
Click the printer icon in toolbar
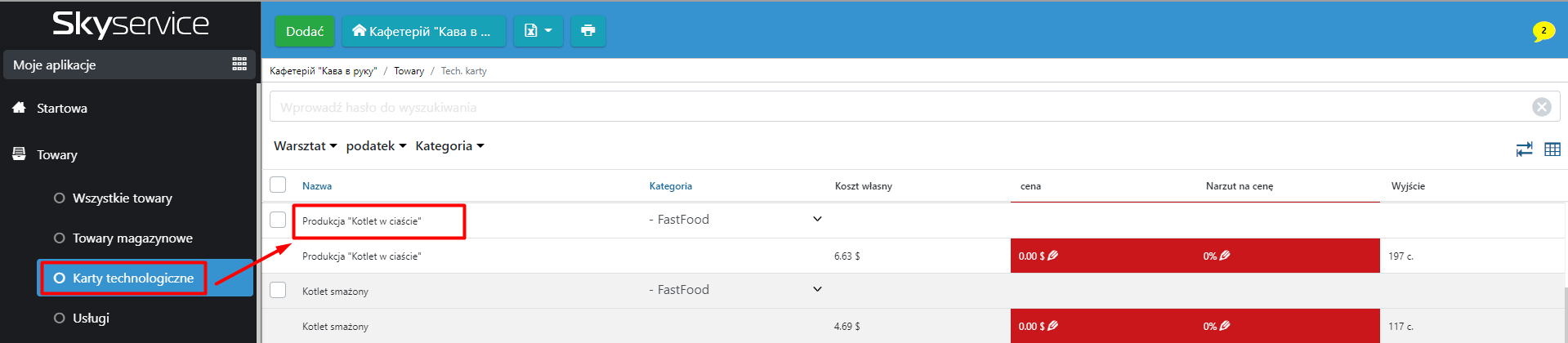(x=587, y=31)
